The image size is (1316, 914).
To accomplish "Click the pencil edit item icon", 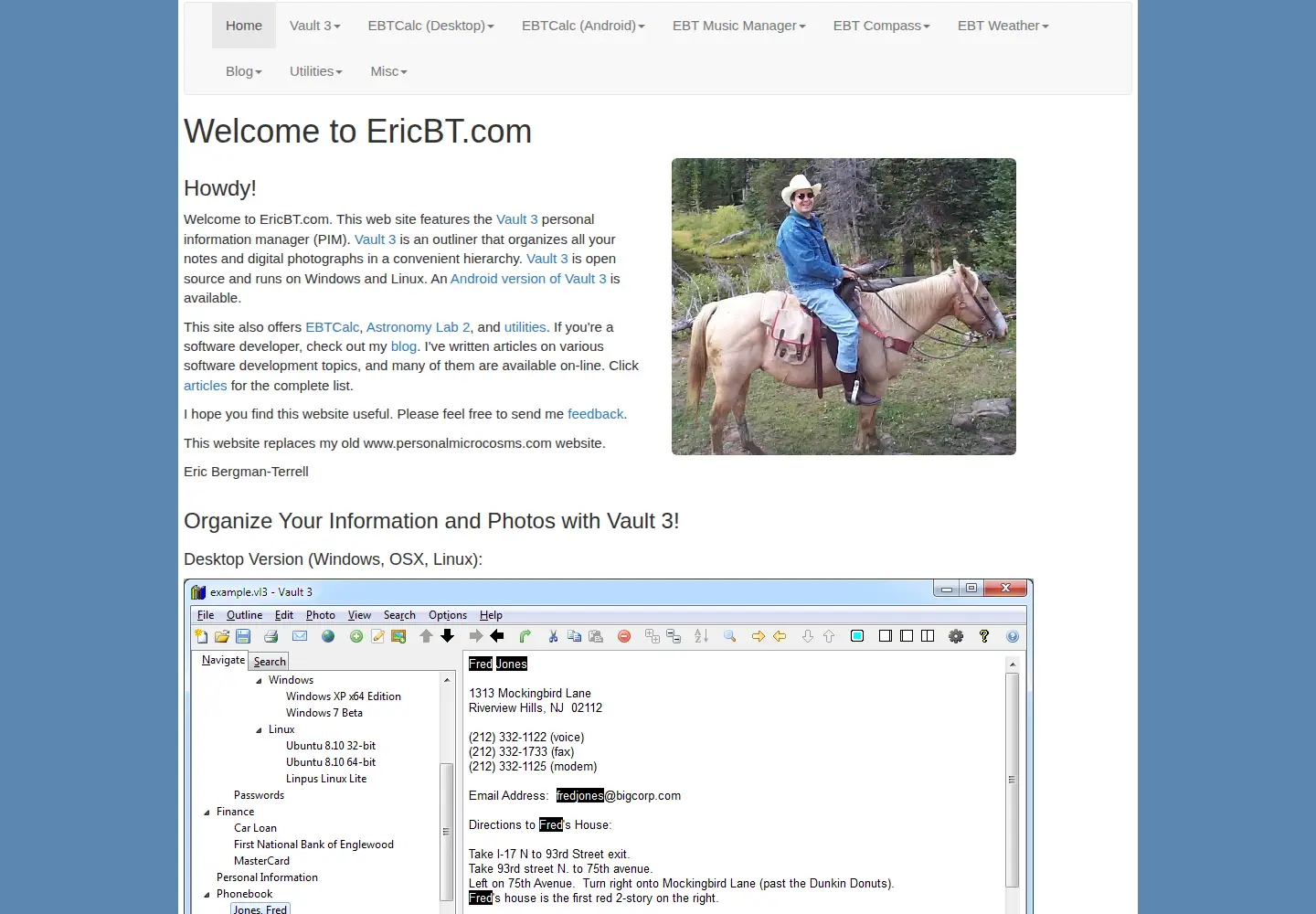I will [x=377, y=636].
